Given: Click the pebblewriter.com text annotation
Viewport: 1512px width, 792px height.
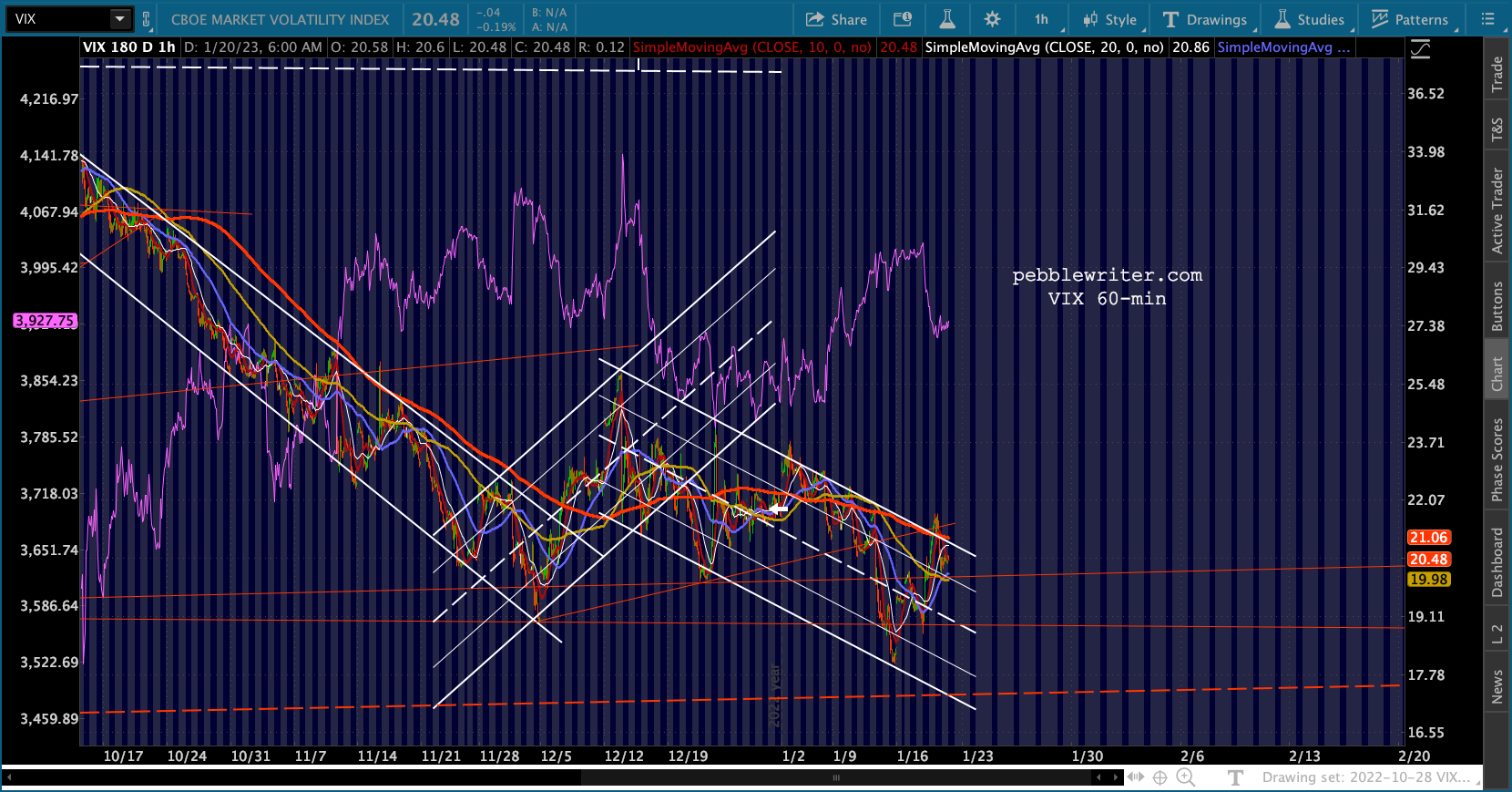Looking at the screenshot, I should (1107, 275).
